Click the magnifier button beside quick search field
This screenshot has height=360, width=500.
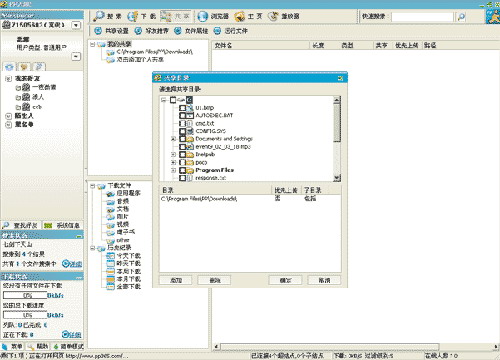pyautogui.click(x=461, y=17)
